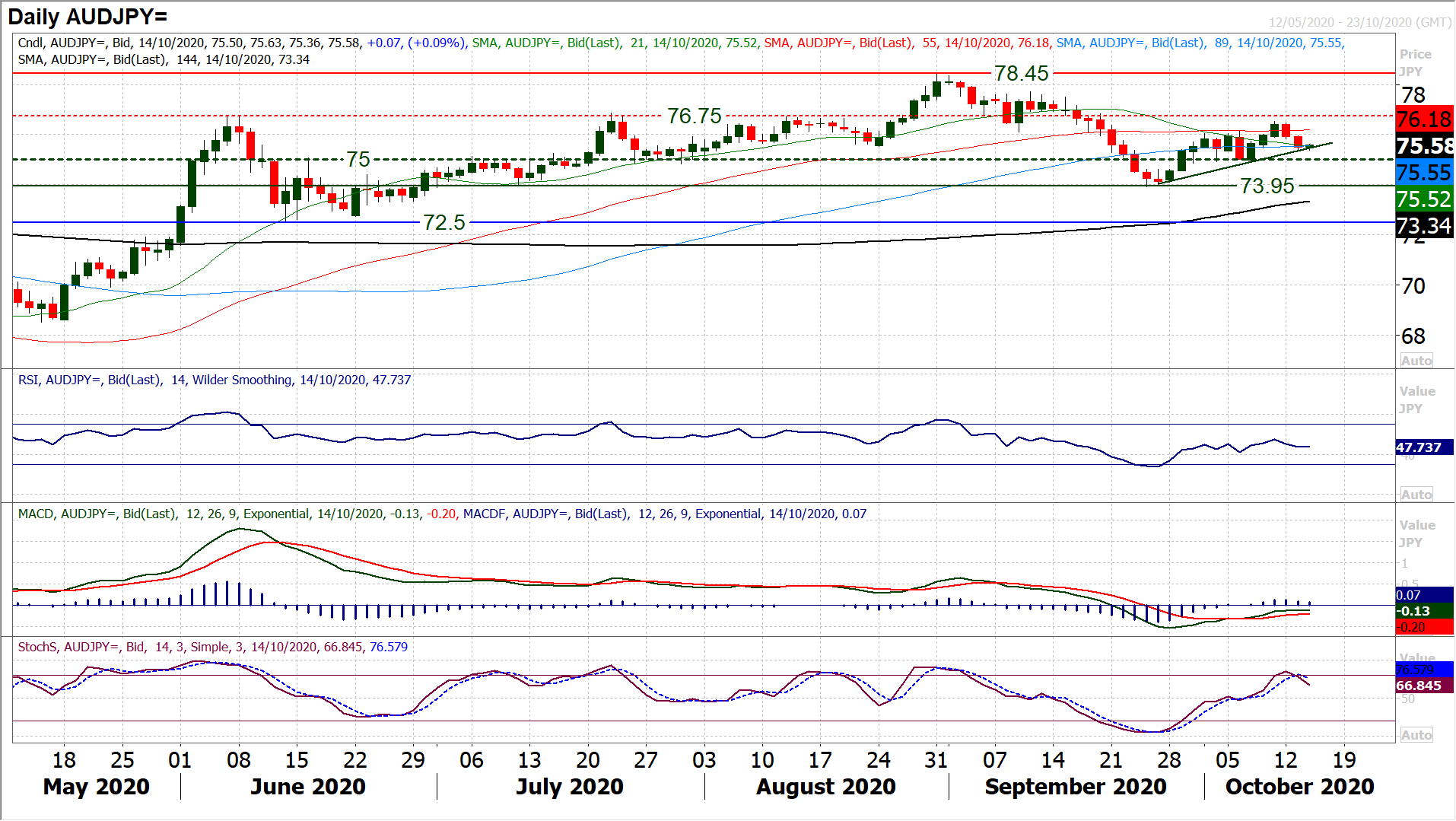Click the 68 price axis label
The image size is (1456, 821).
[1413, 336]
